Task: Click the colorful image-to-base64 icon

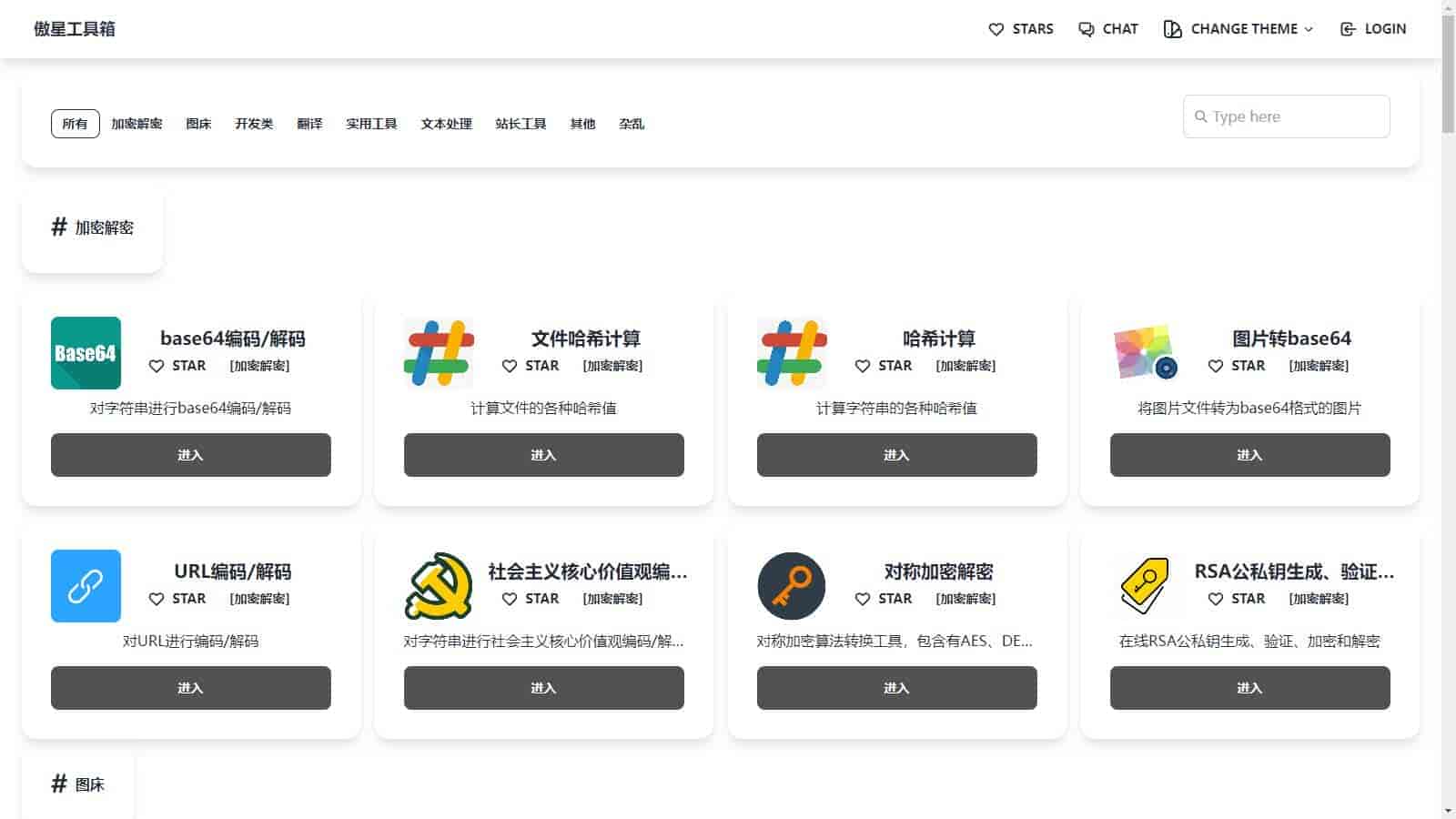Action: (x=1145, y=353)
